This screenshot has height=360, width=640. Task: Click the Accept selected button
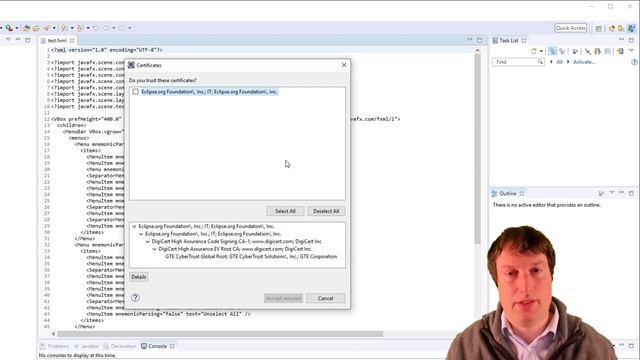coord(283,298)
